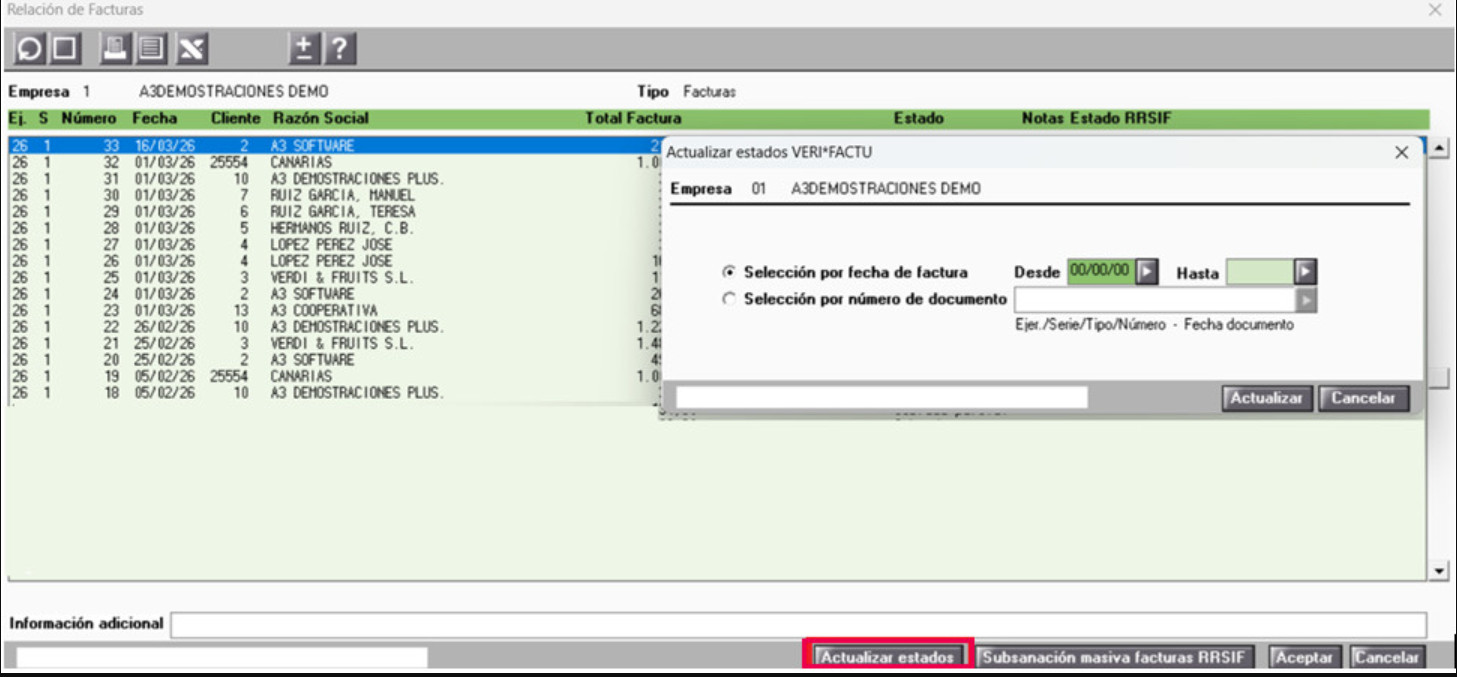Close the Actualizar estados VERI*FACTU dialog
Image resolution: width=1457 pixels, height=677 pixels.
pyautogui.click(x=1401, y=153)
